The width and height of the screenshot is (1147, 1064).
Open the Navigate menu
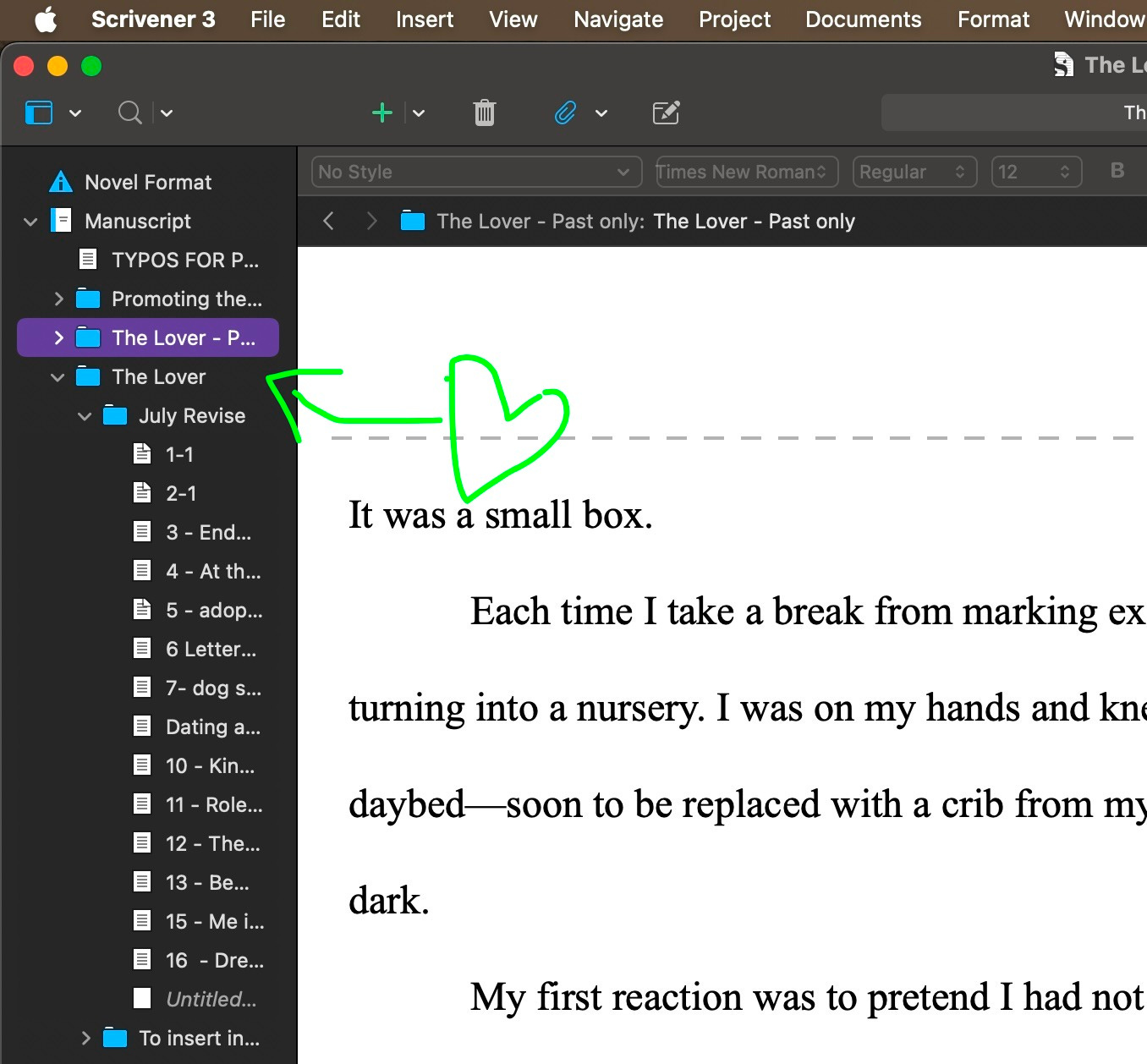[x=617, y=19]
